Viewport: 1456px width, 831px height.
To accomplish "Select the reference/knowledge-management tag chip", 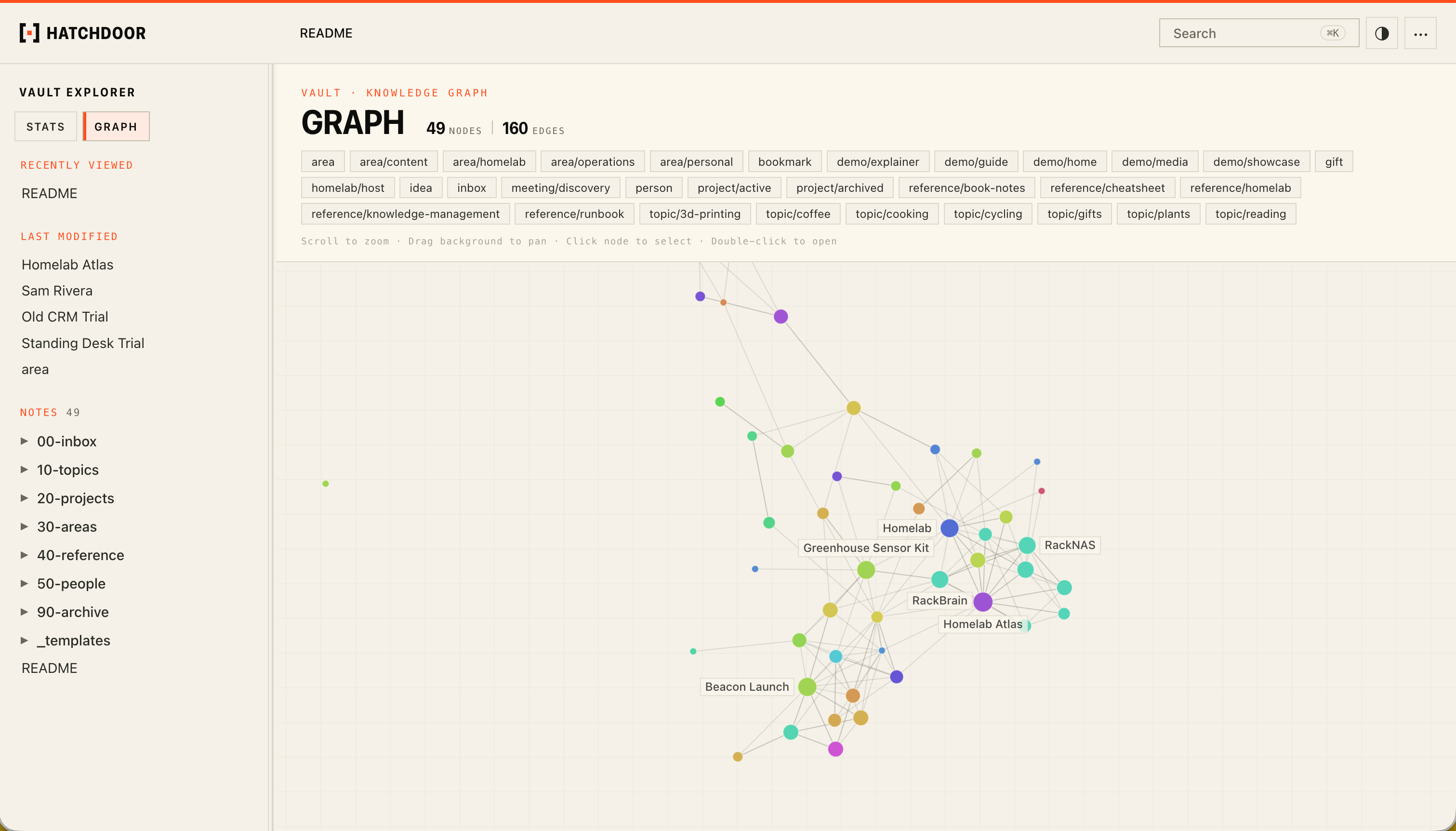I will point(406,214).
